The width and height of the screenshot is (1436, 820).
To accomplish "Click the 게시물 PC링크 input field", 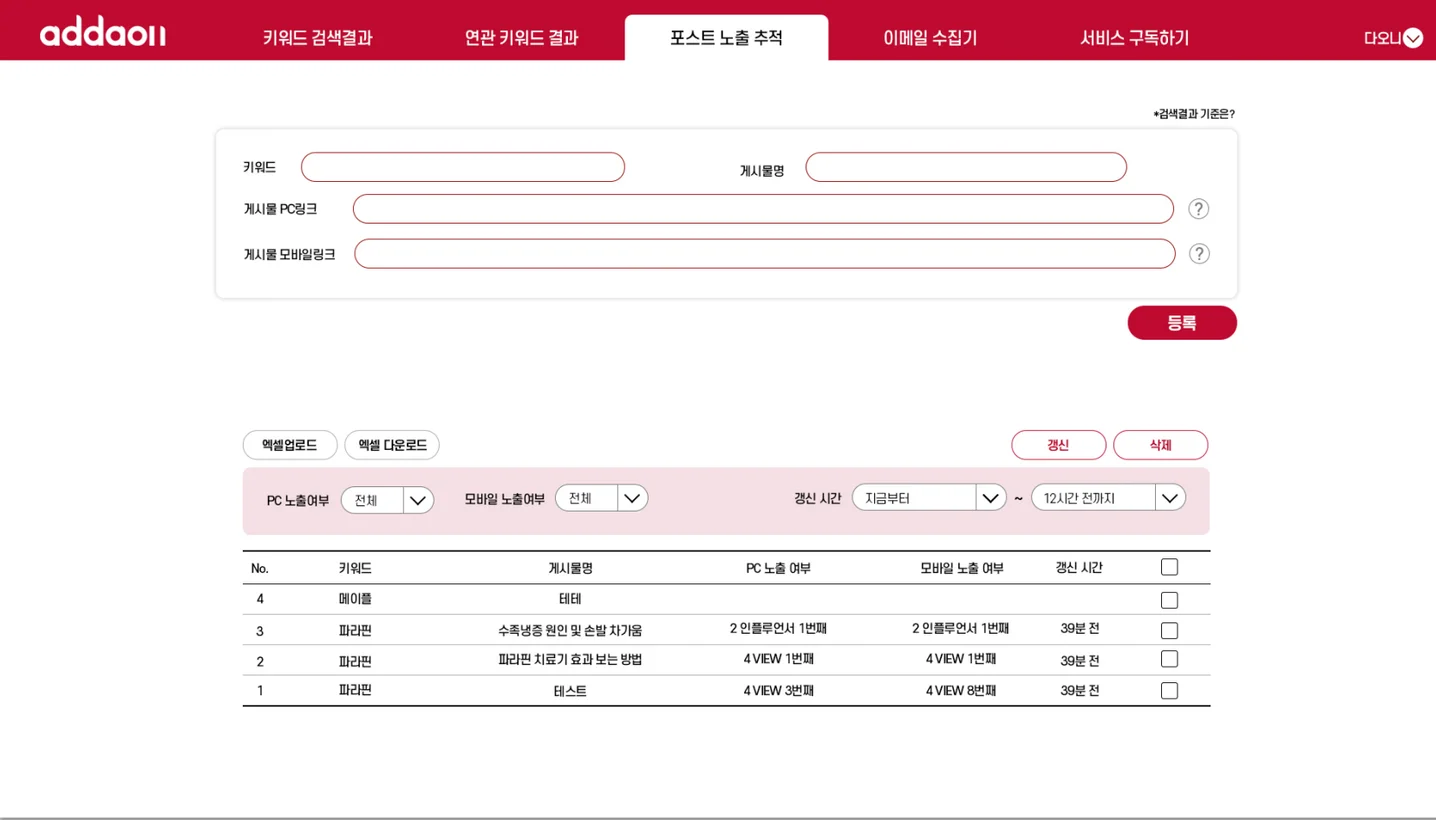I will [x=763, y=209].
